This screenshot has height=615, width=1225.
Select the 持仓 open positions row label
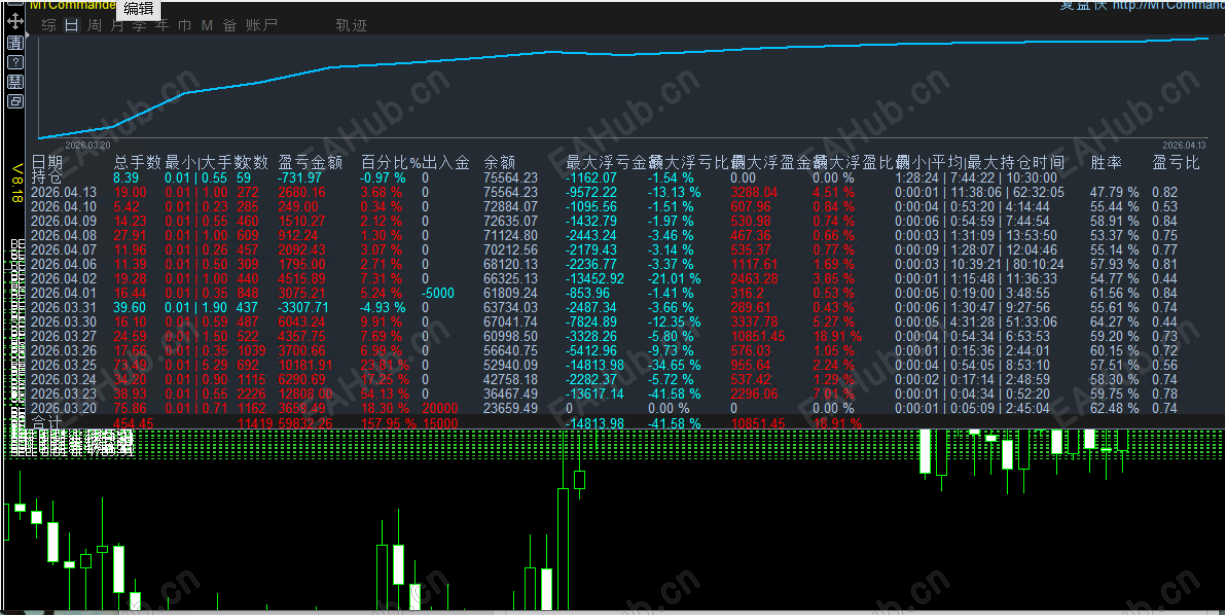[x=46, y=177]
